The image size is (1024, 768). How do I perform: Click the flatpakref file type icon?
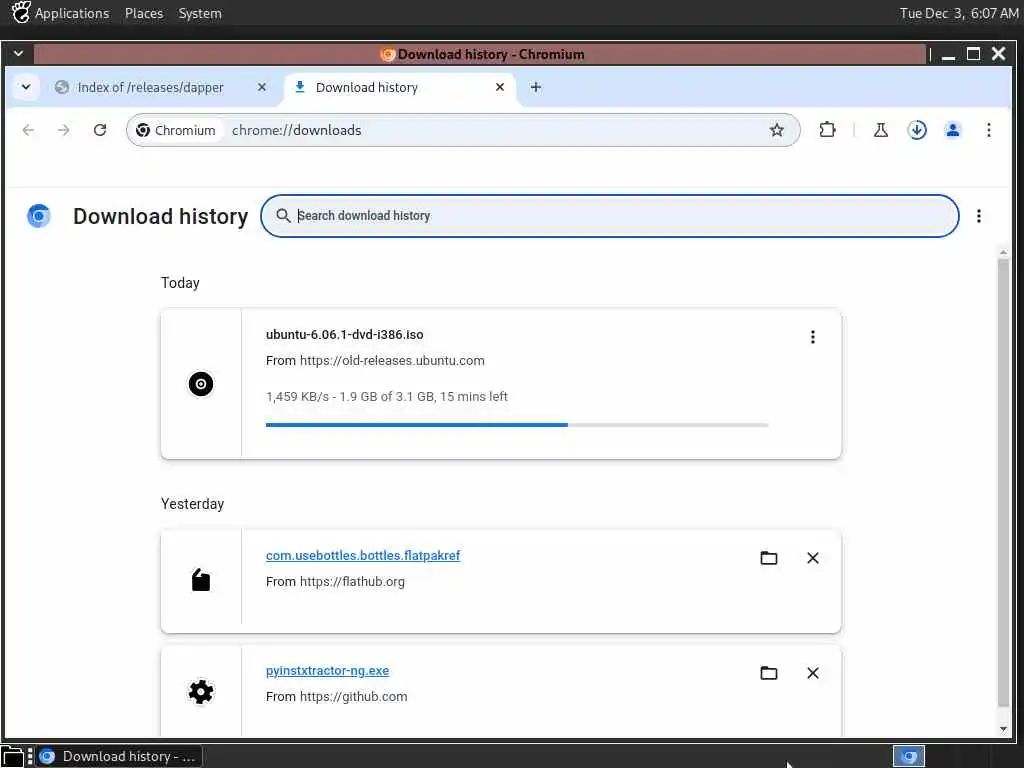pos(200,579)
